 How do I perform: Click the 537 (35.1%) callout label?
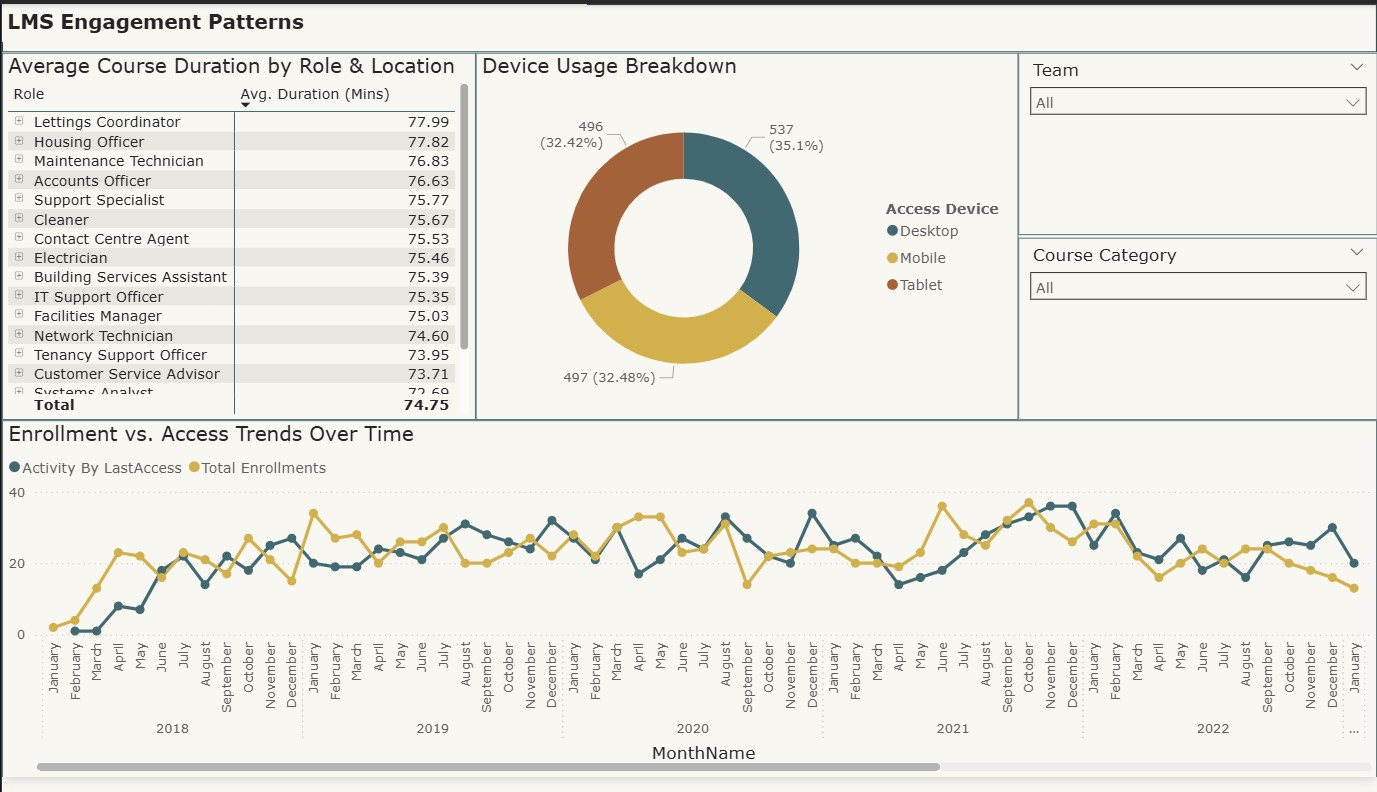(795, 135)
